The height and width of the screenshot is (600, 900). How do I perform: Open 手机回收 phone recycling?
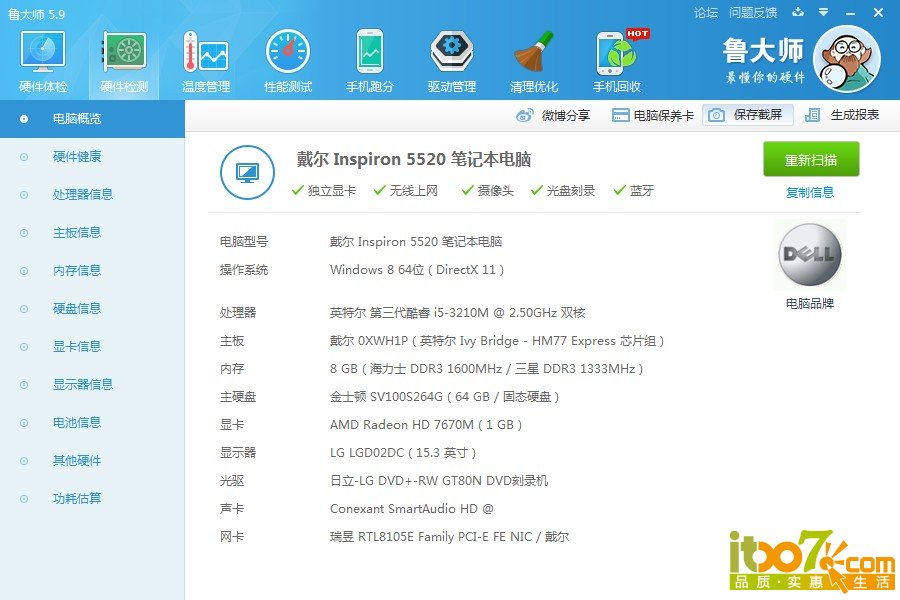click(616, 61)
